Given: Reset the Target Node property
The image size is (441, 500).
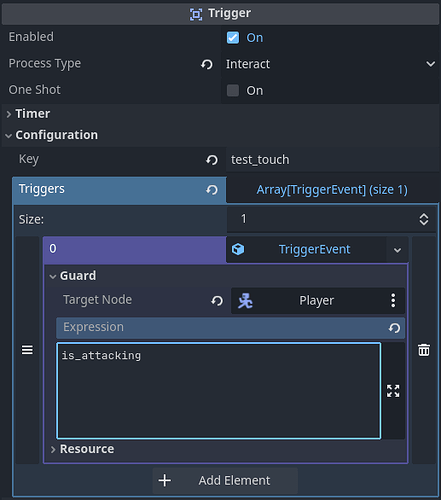Looking at the screenshot, I should [x=217, y=301].
